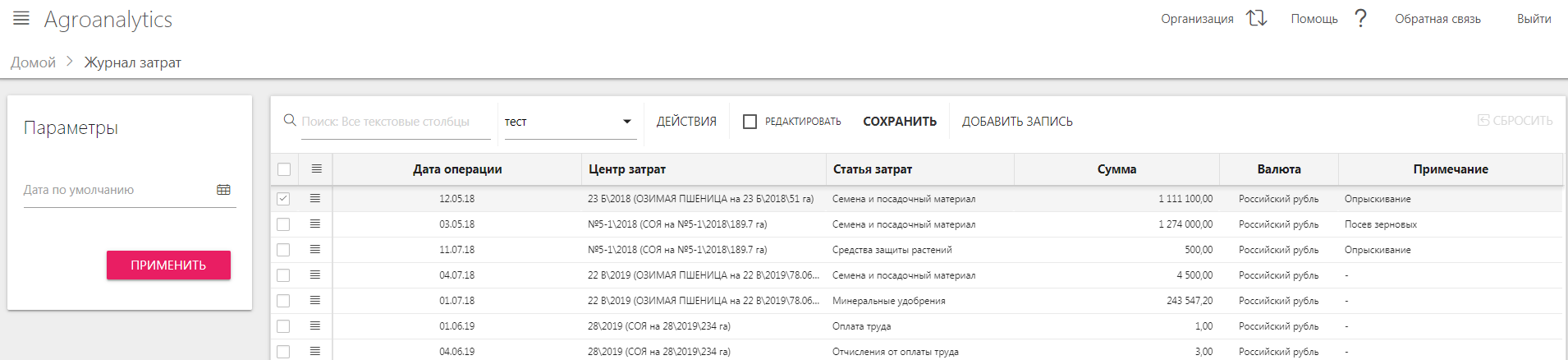Open row menu for 12.05.18 entry
1568x360 pixels.
[315, 198]
